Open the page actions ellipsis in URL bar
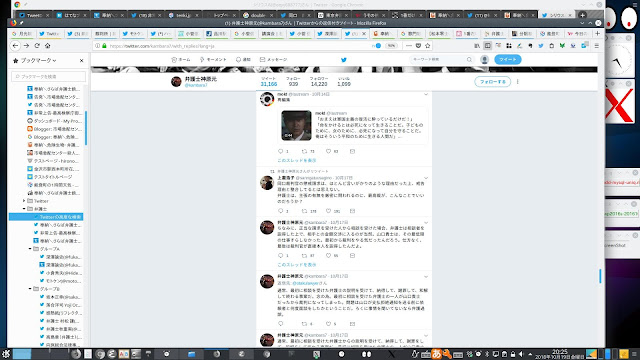 [409, 46]
